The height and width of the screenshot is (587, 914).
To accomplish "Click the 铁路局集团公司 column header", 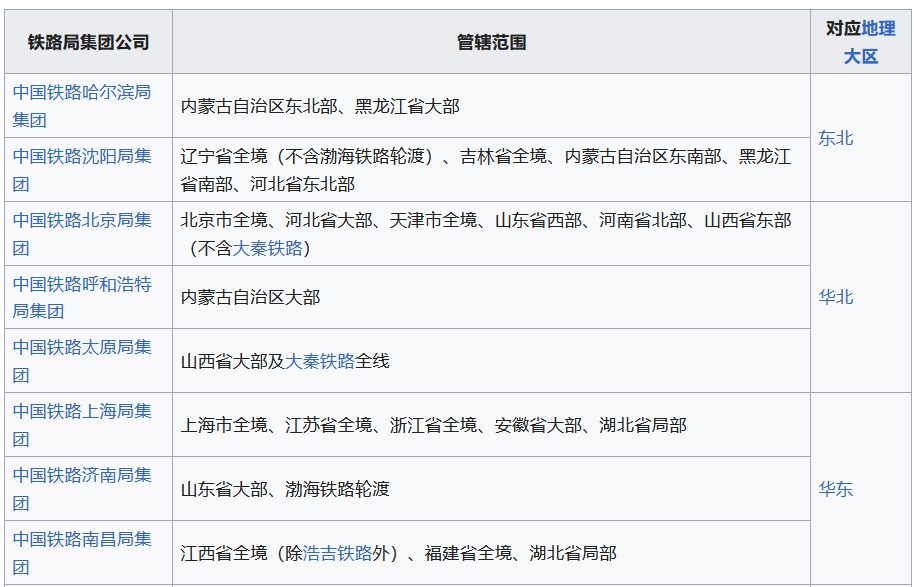I will pyautogui.click(x=89, y=43).
